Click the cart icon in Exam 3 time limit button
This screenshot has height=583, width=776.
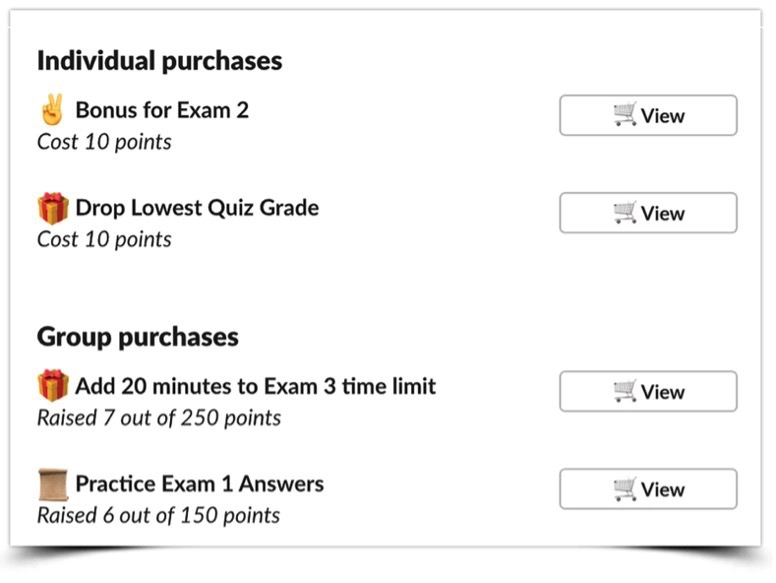pyautogui.click(x=625, y=390)
